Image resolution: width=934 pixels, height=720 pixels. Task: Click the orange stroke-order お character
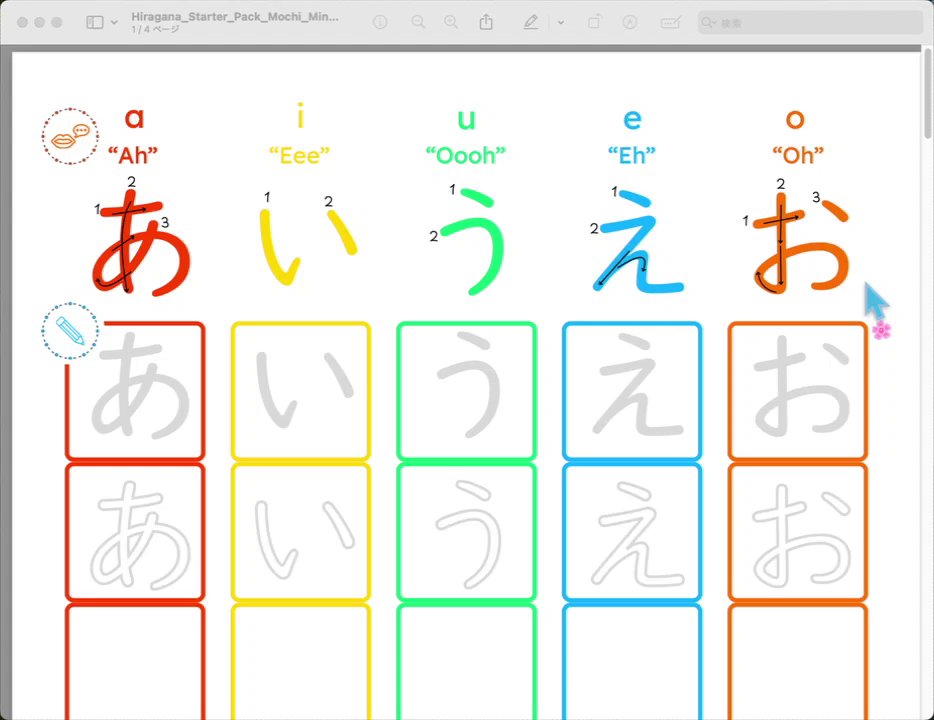801,245
